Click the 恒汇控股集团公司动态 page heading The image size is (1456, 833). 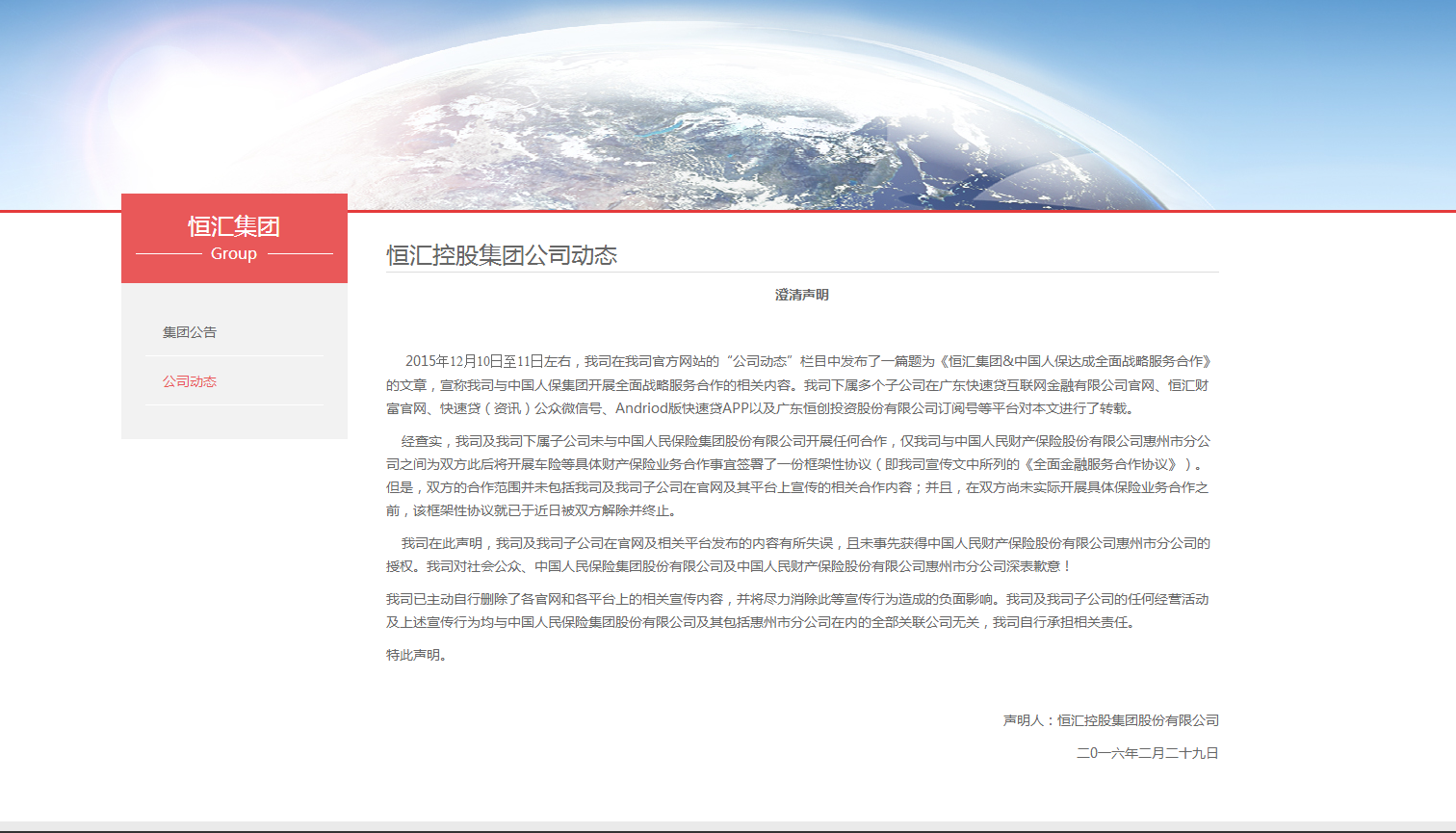[502, 255]
